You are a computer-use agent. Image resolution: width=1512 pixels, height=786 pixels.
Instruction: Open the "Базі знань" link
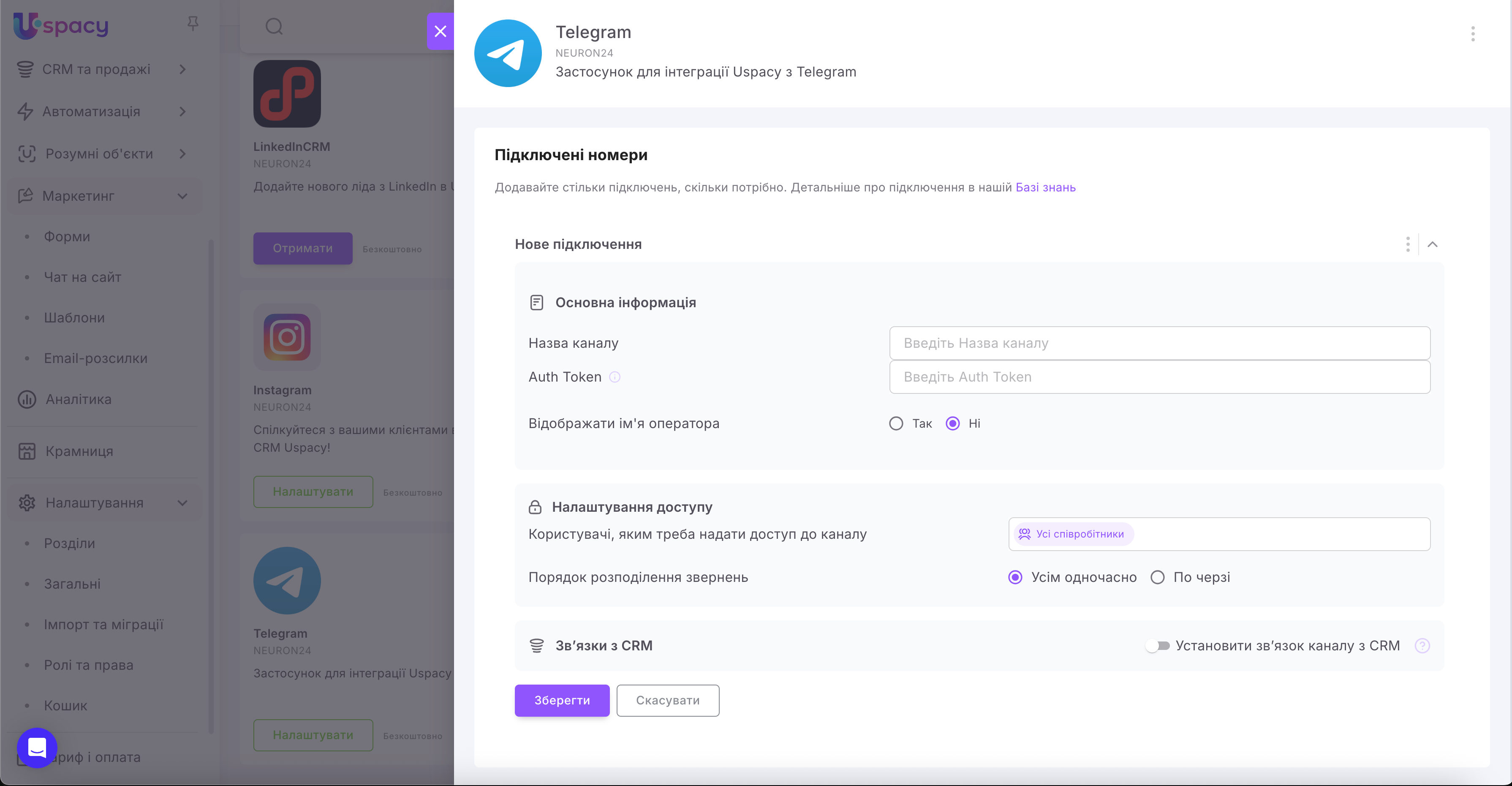click(1045, 187)
